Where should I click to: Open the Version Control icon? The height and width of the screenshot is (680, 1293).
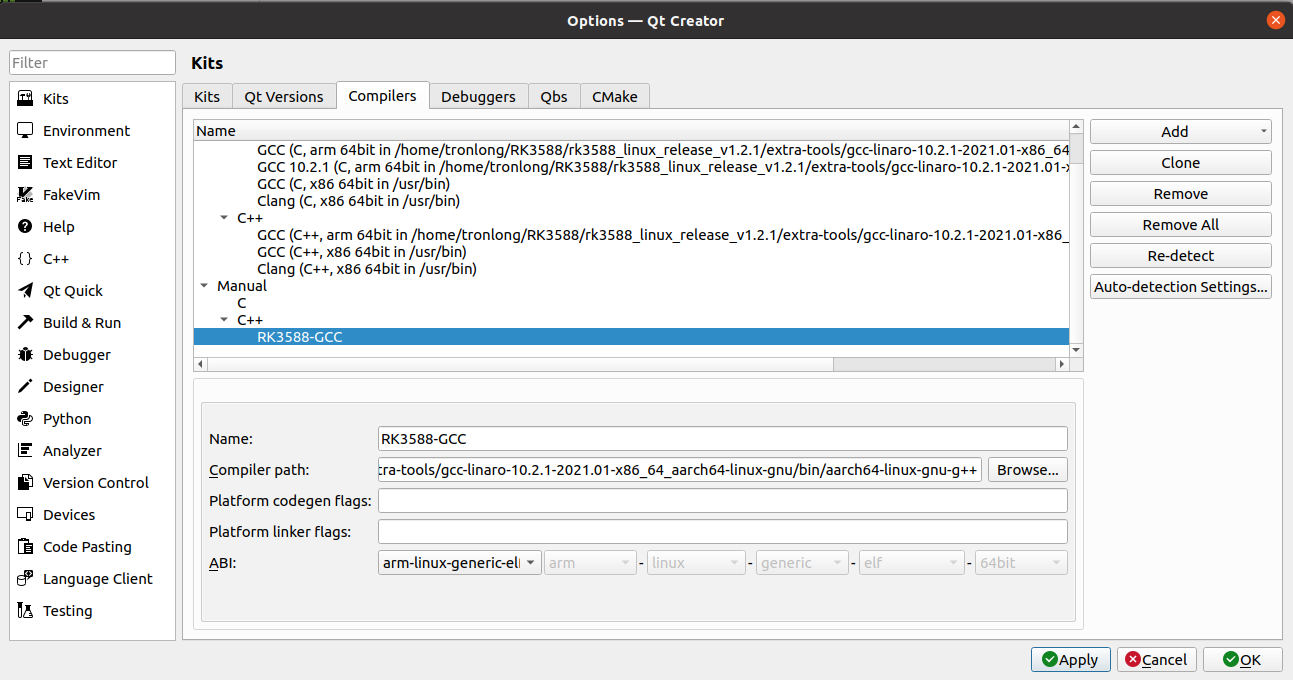[26, 483]
